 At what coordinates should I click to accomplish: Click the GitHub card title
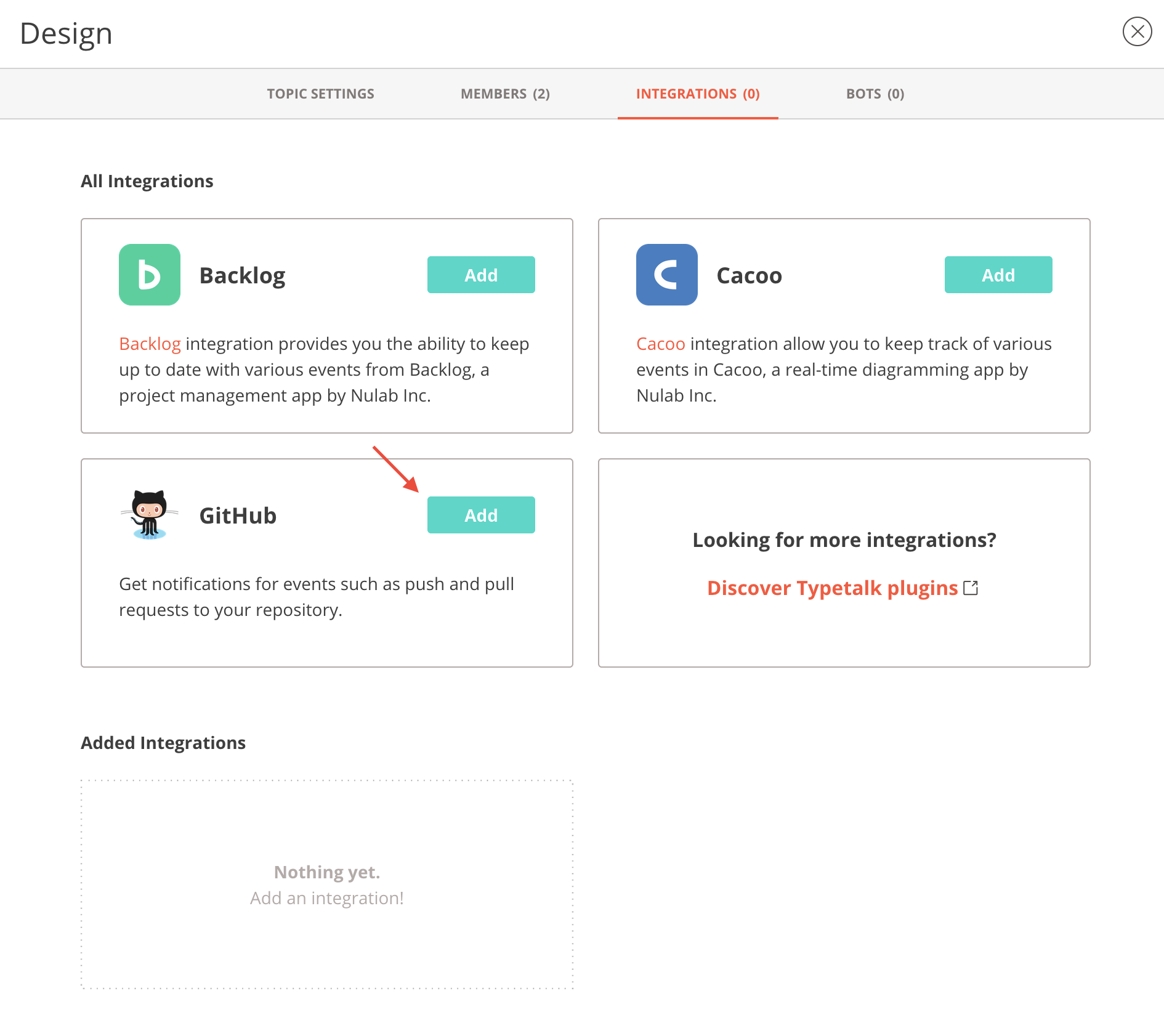click(238, 516)
